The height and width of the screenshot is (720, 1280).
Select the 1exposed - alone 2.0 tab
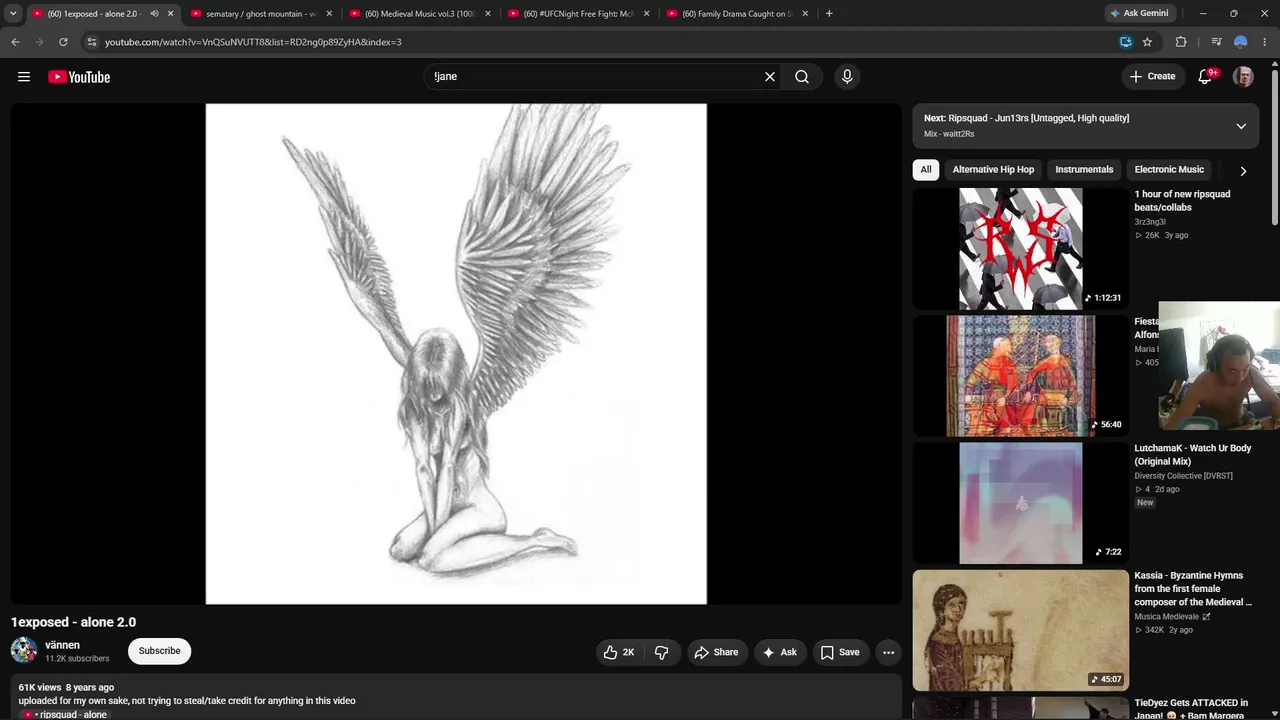[x=103, y=14]
